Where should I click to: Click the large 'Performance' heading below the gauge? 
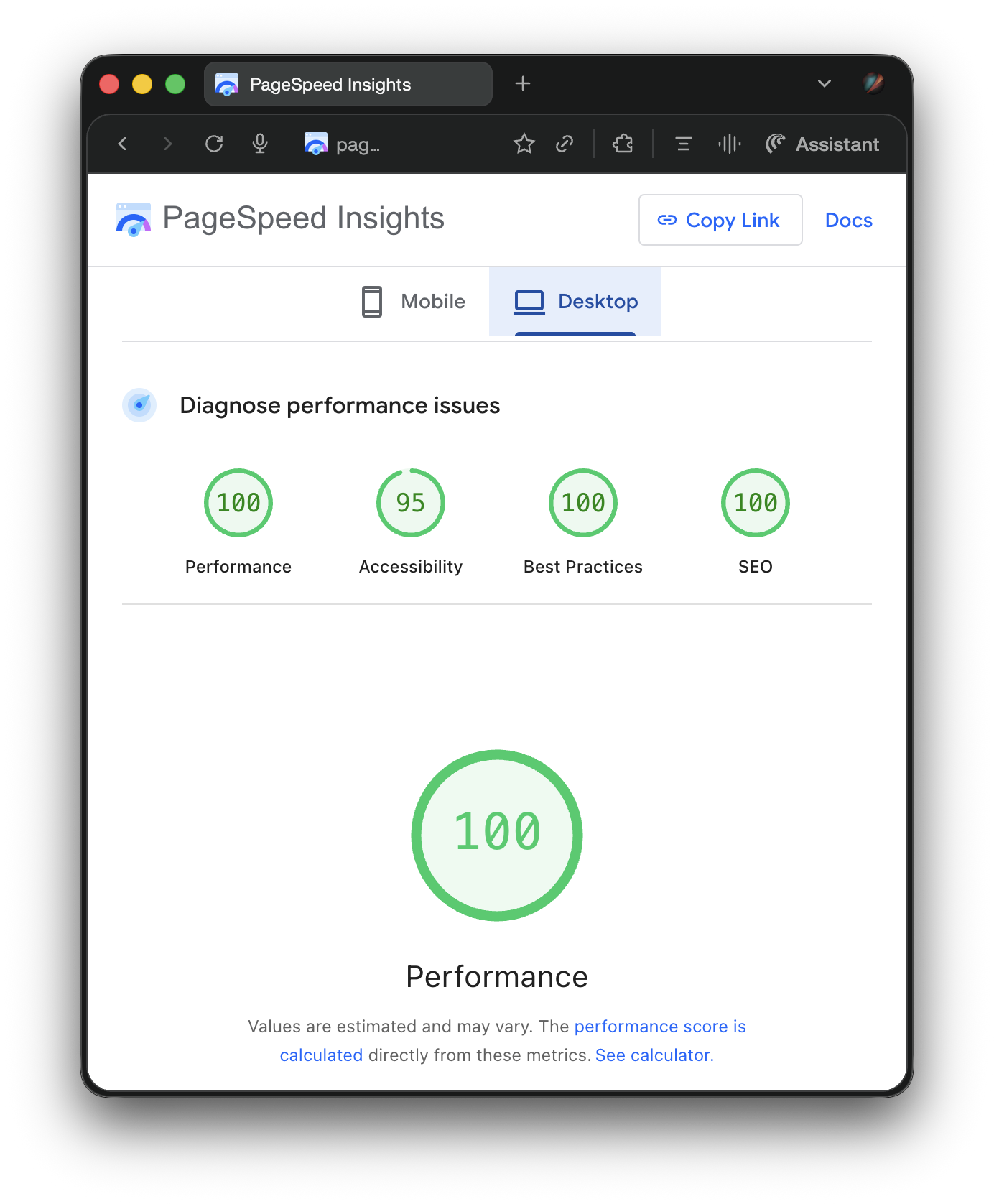point(497,977)
